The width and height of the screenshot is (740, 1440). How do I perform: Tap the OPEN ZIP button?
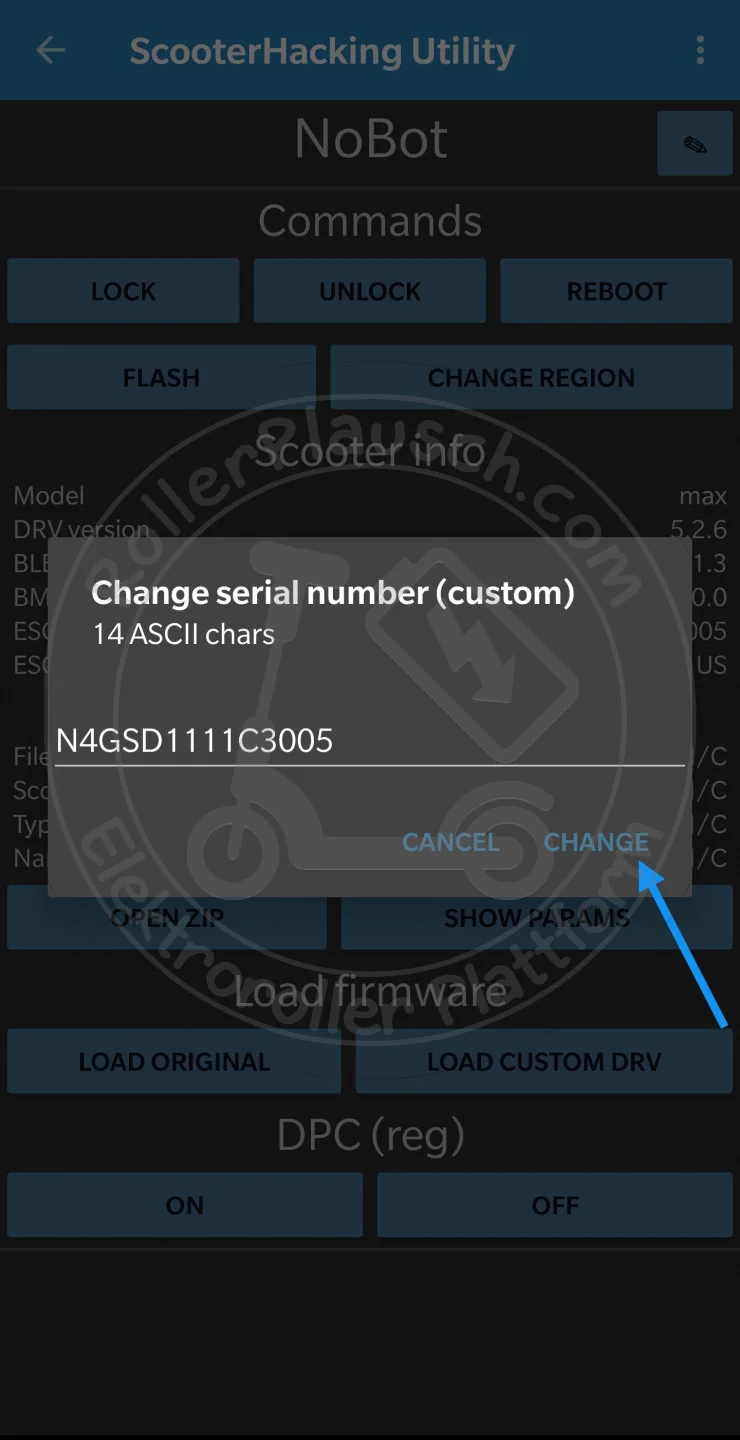tap(167, 917)
